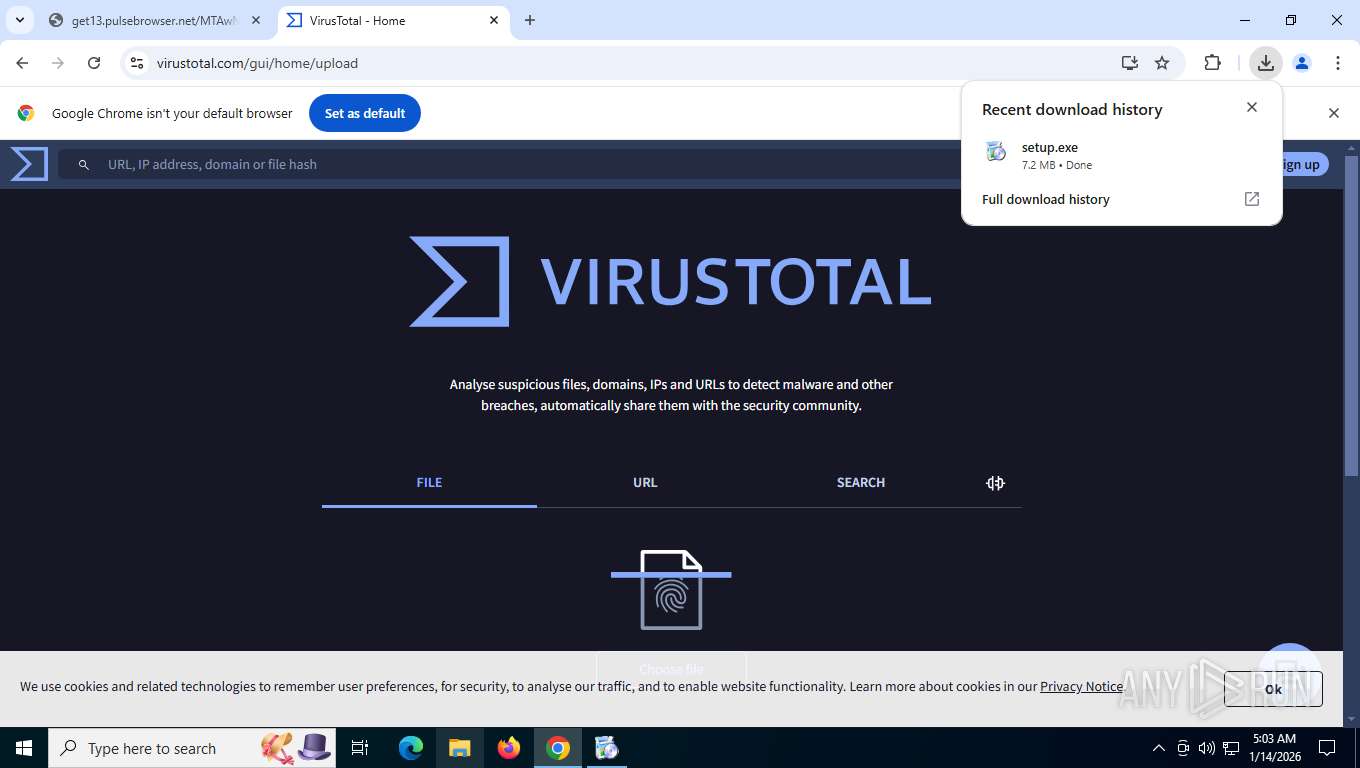Close the Recent download history popup

[x=1252, y=107]
